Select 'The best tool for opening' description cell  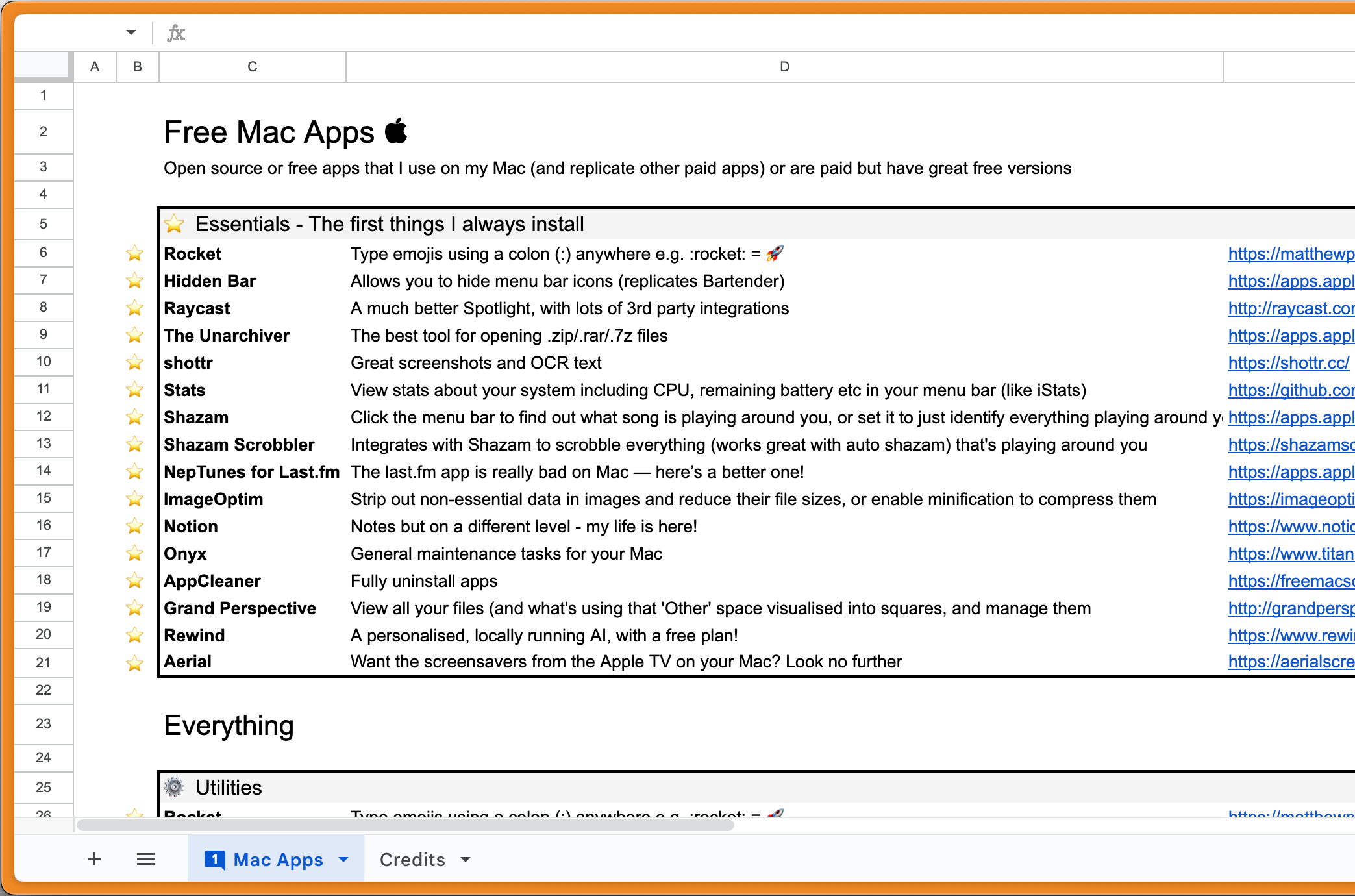(x=509, y=336)
